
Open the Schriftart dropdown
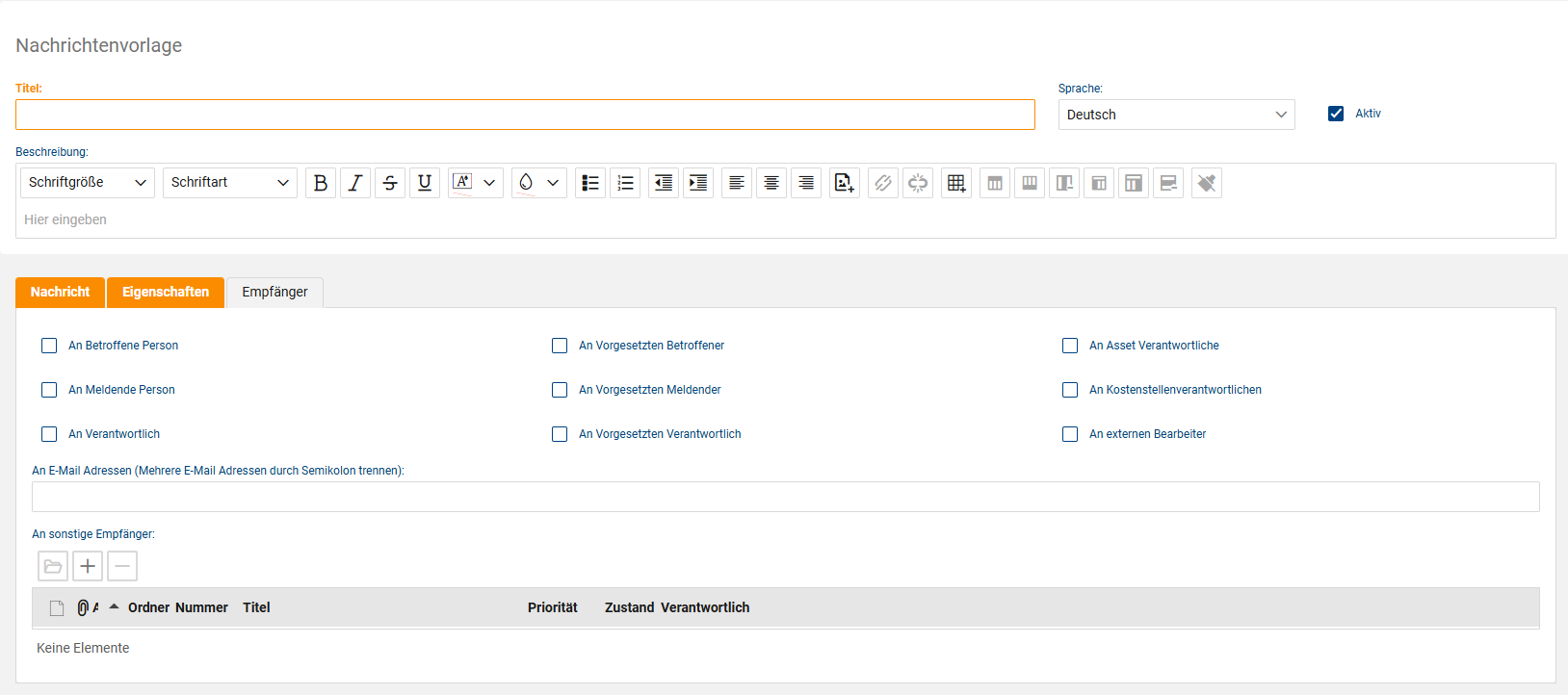point(230,183)
